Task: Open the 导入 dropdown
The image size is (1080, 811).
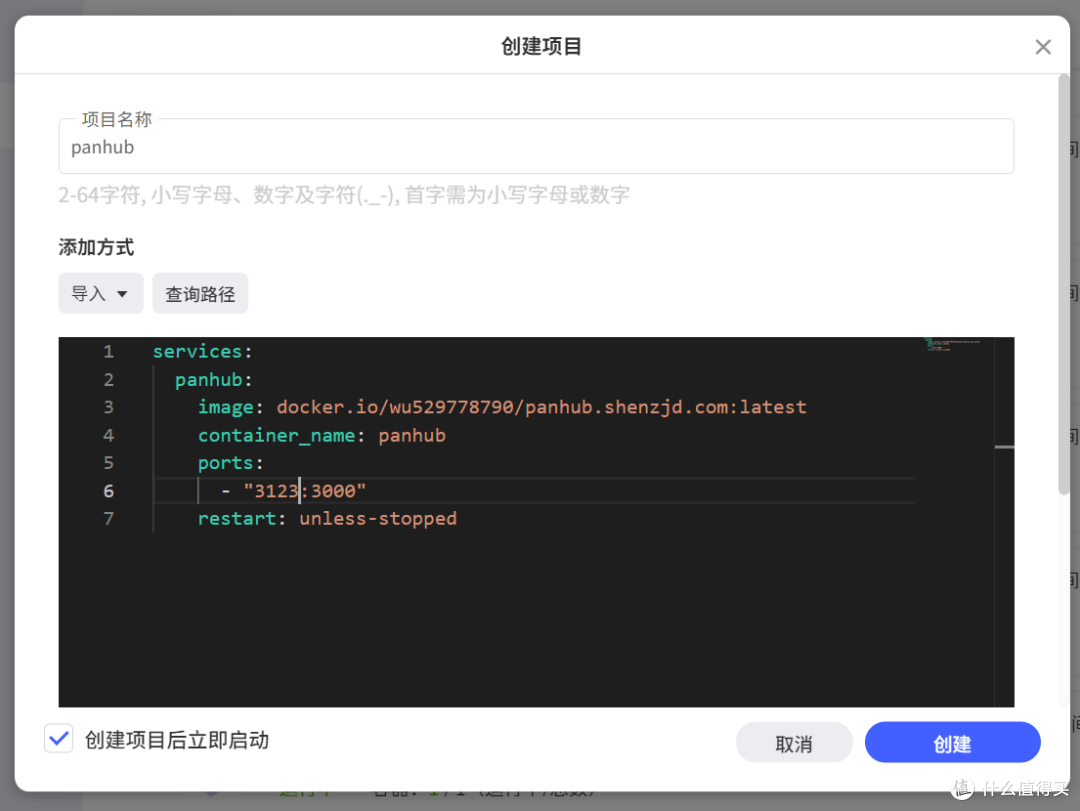Action: pyautogui.click(x=101, y=294)
